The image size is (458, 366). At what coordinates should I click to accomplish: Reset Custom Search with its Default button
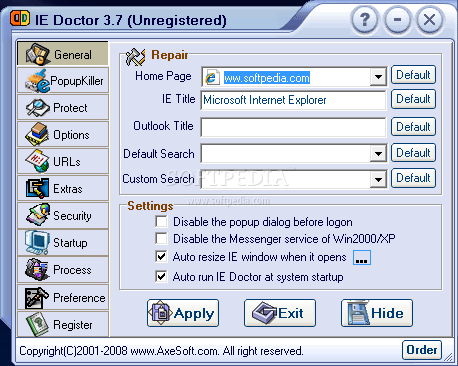click(x=413, y=178)
